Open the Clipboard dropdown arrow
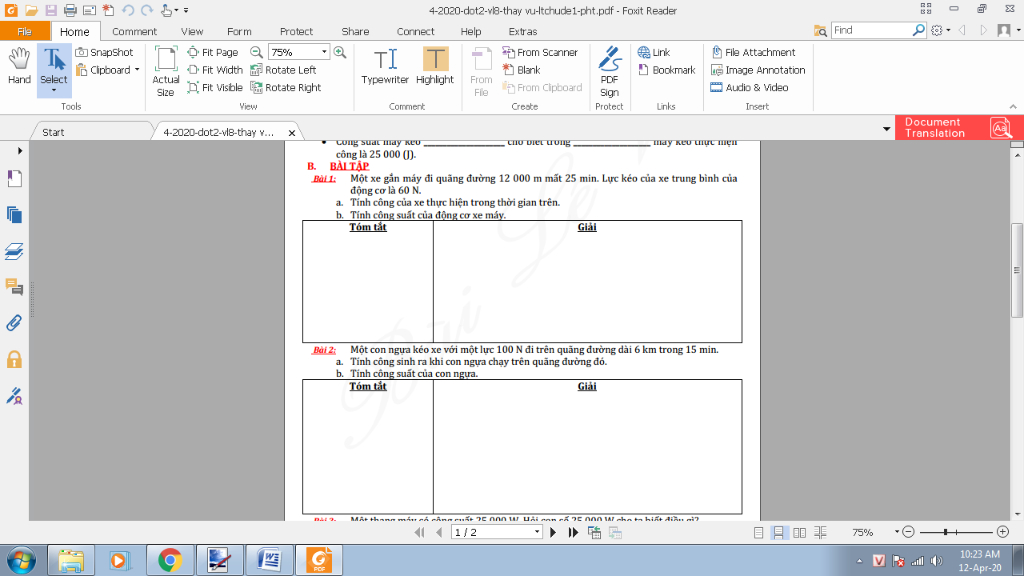This screenshot has width=1024, height=576. click(137, 70)
